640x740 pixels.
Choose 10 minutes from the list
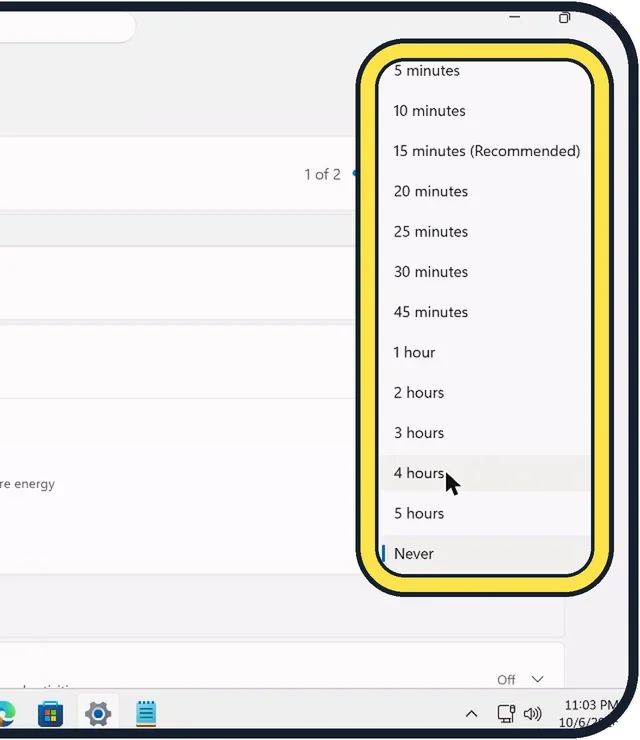click(485, 111)
